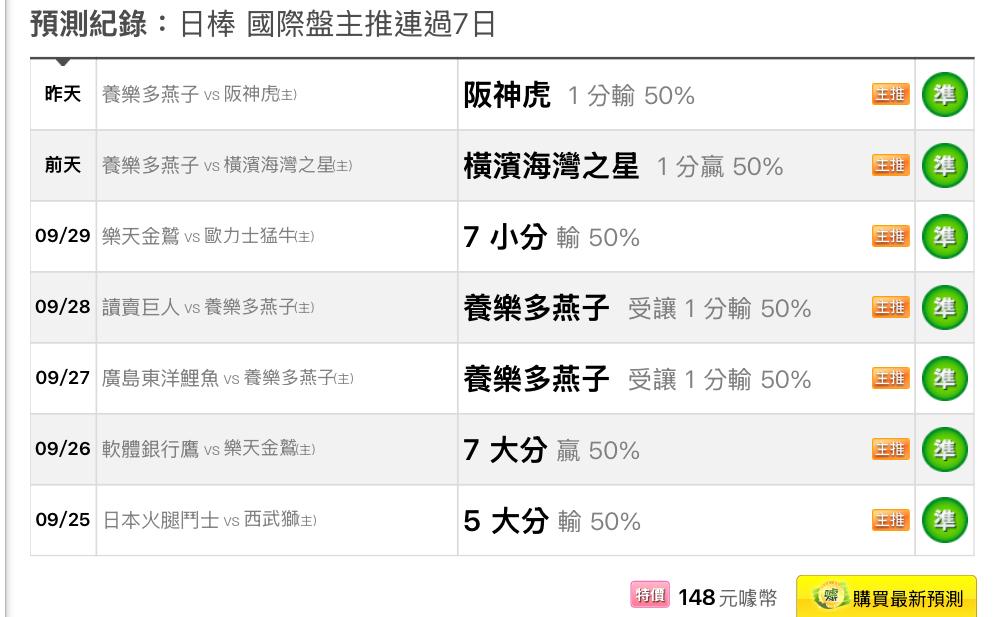
Task: Click the green 準 badge for 09/25
Action: point(944,521)
